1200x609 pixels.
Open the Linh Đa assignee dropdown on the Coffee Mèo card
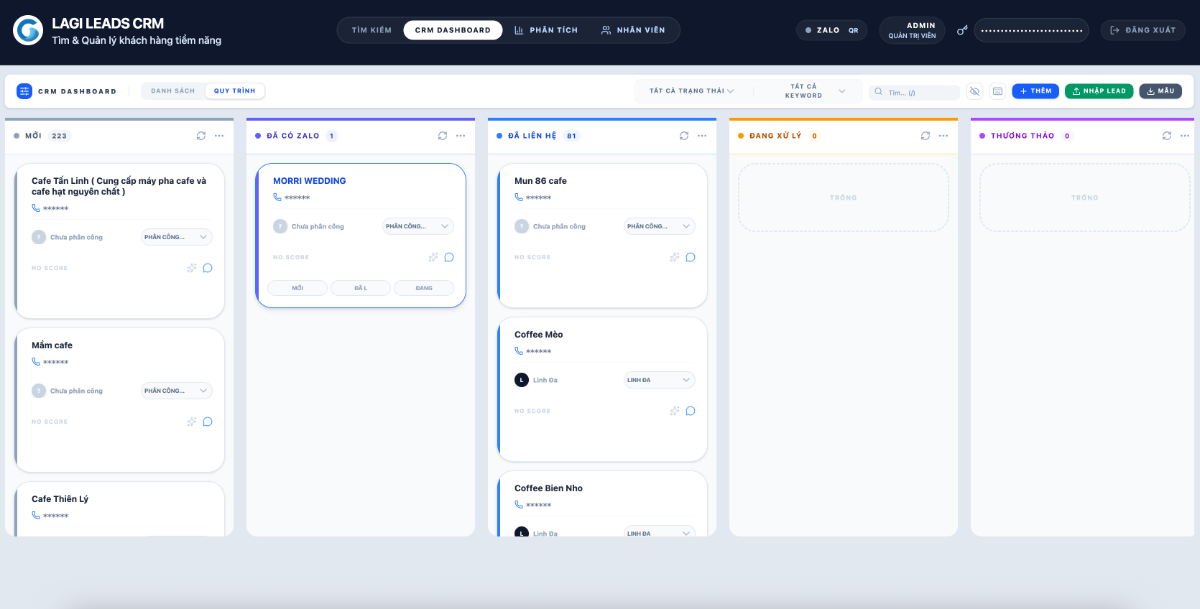[659, 380]
